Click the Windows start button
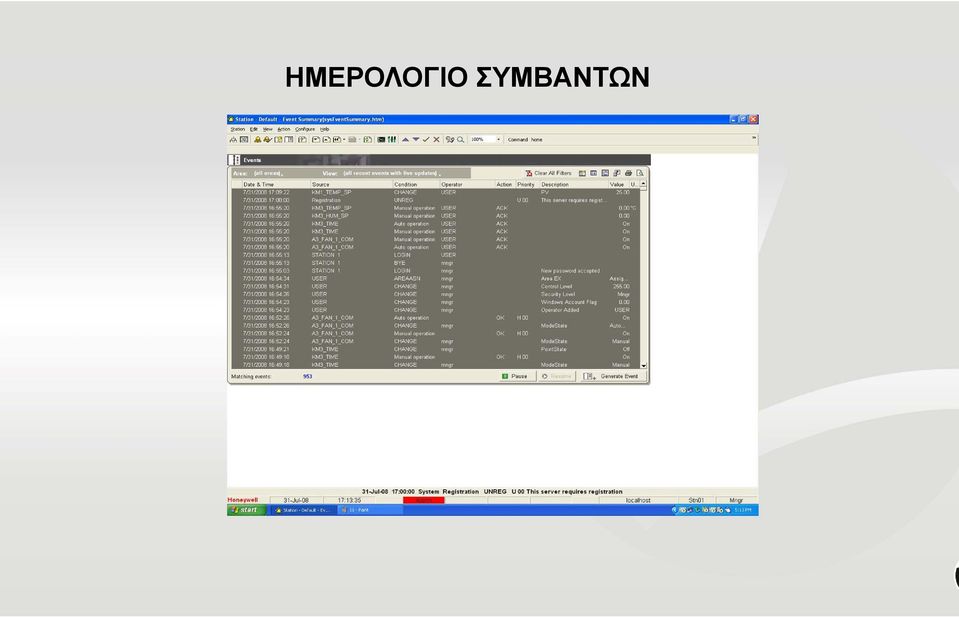This screenshot has width=959, height=617. tap(246, 510)
